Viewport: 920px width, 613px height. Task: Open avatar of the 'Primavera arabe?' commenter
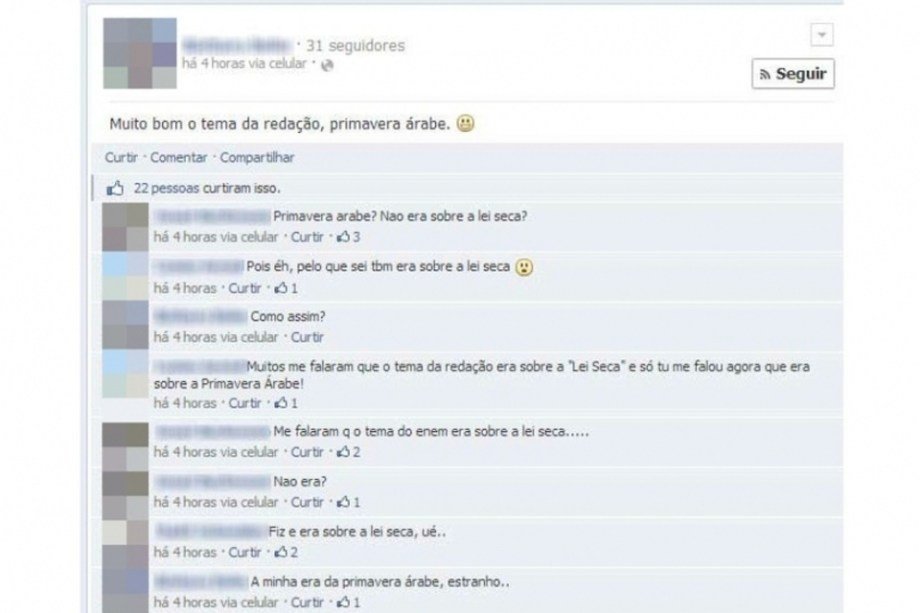coord(126,226)
